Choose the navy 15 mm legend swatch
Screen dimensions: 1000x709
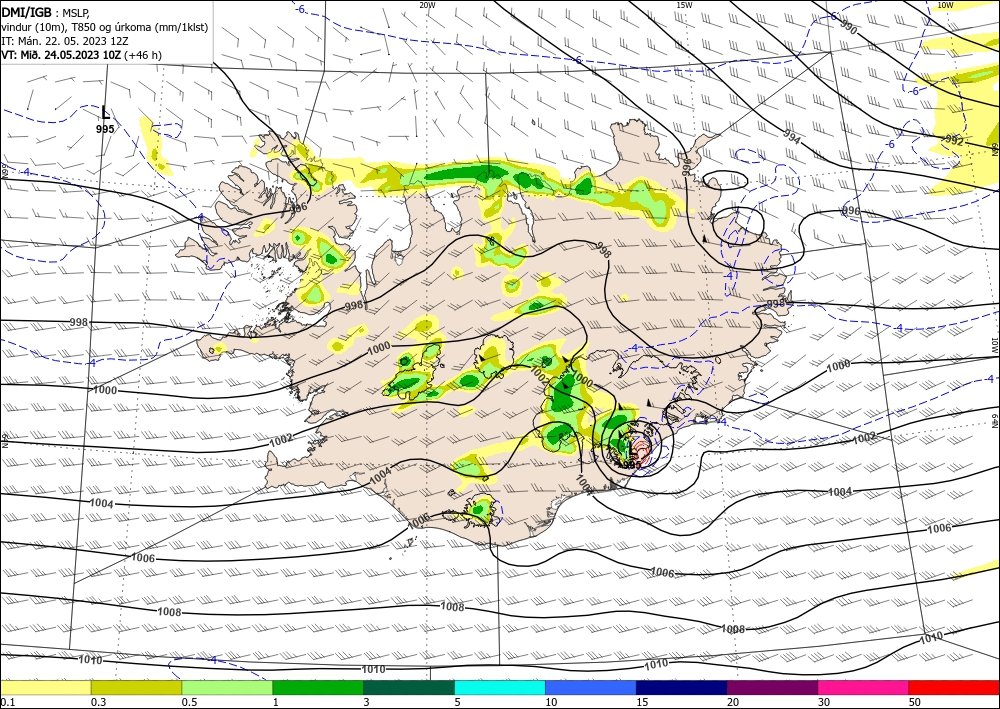[682, 687]
